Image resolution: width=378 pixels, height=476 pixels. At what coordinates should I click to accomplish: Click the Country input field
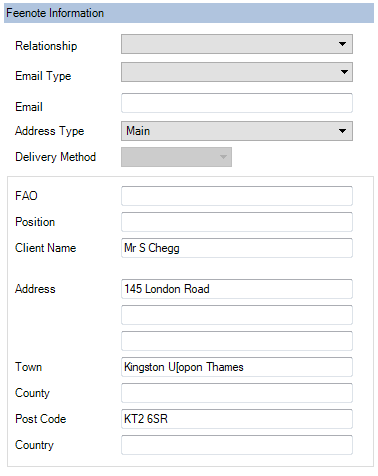(x=237, y=445)
